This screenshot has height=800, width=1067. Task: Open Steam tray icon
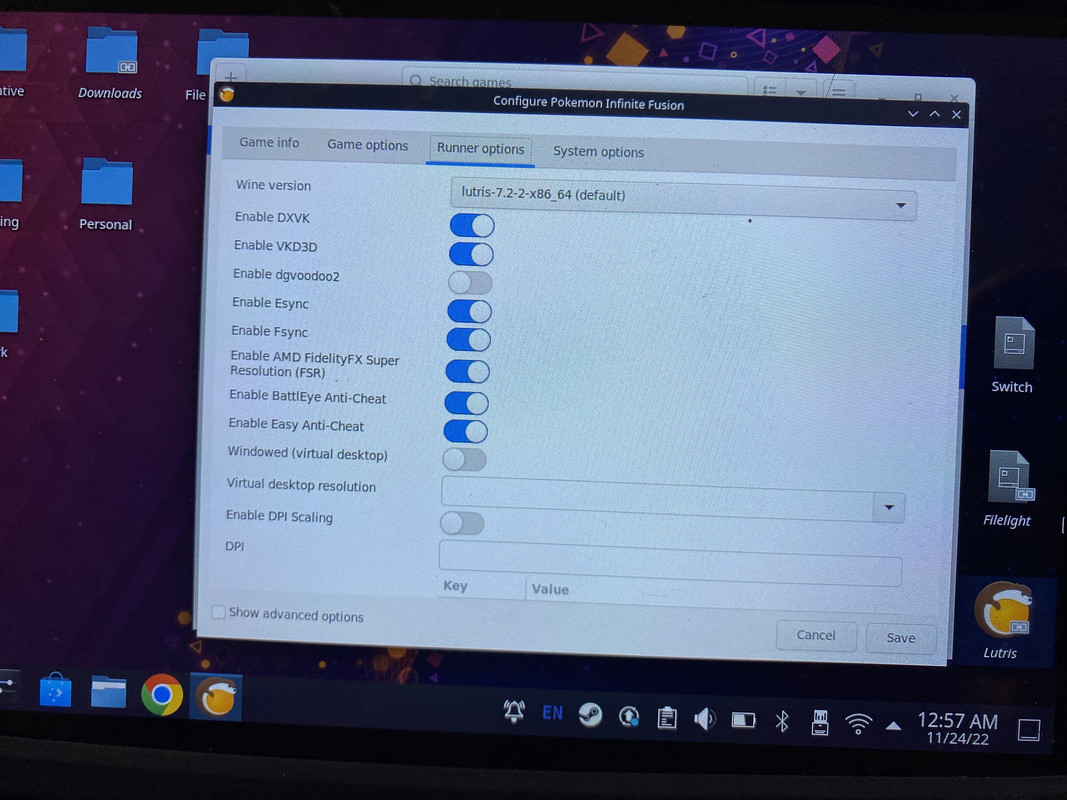[x=590, y=714]
